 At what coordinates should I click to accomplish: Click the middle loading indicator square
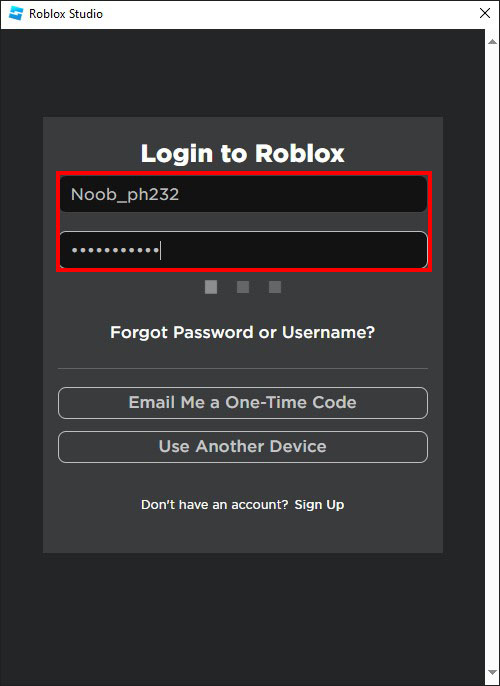243,287
